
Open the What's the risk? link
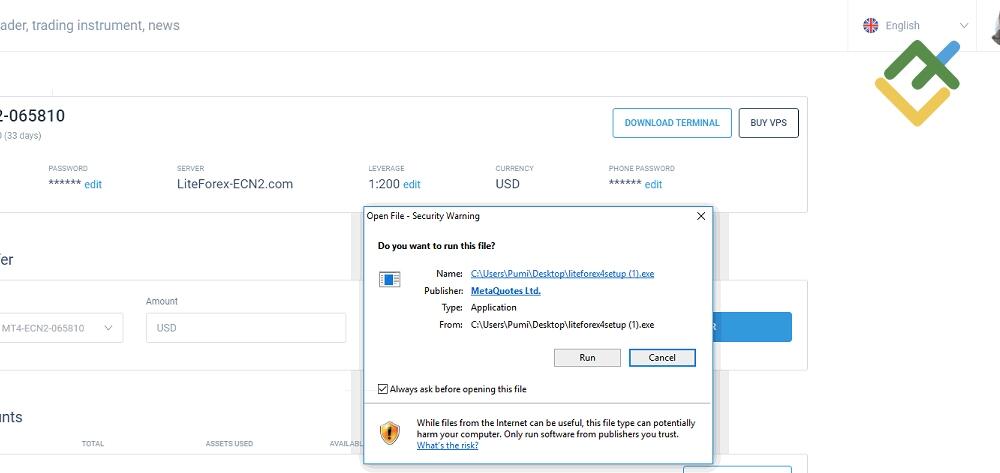coord(447,445)
